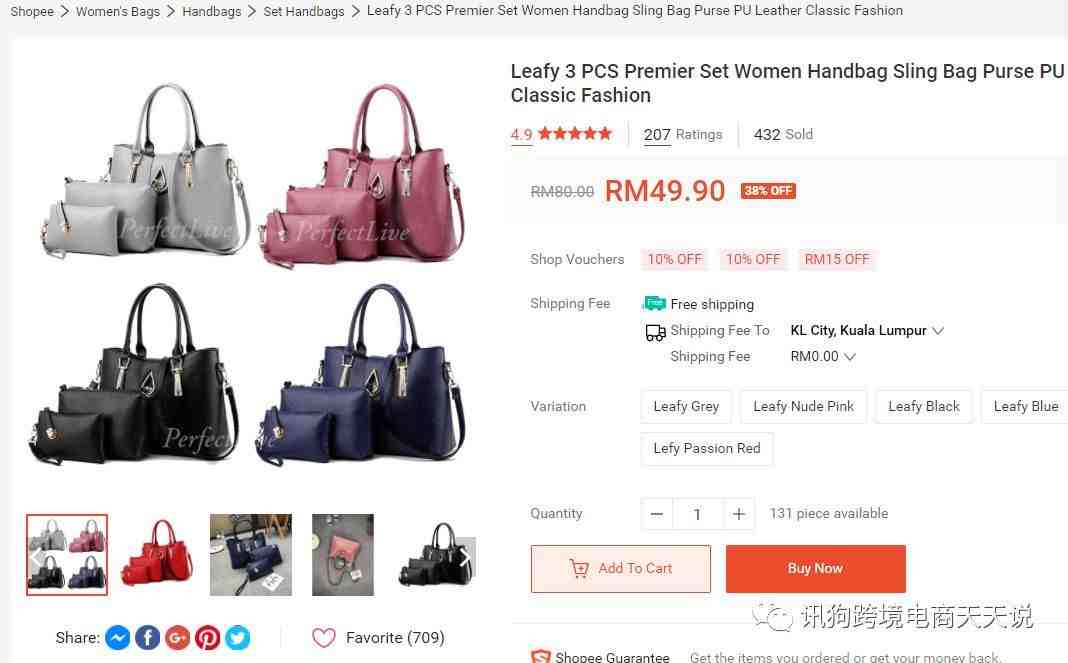
Task: Expand KL City, Kuala Lumpur dropdown
Action: tap(866, 330)
